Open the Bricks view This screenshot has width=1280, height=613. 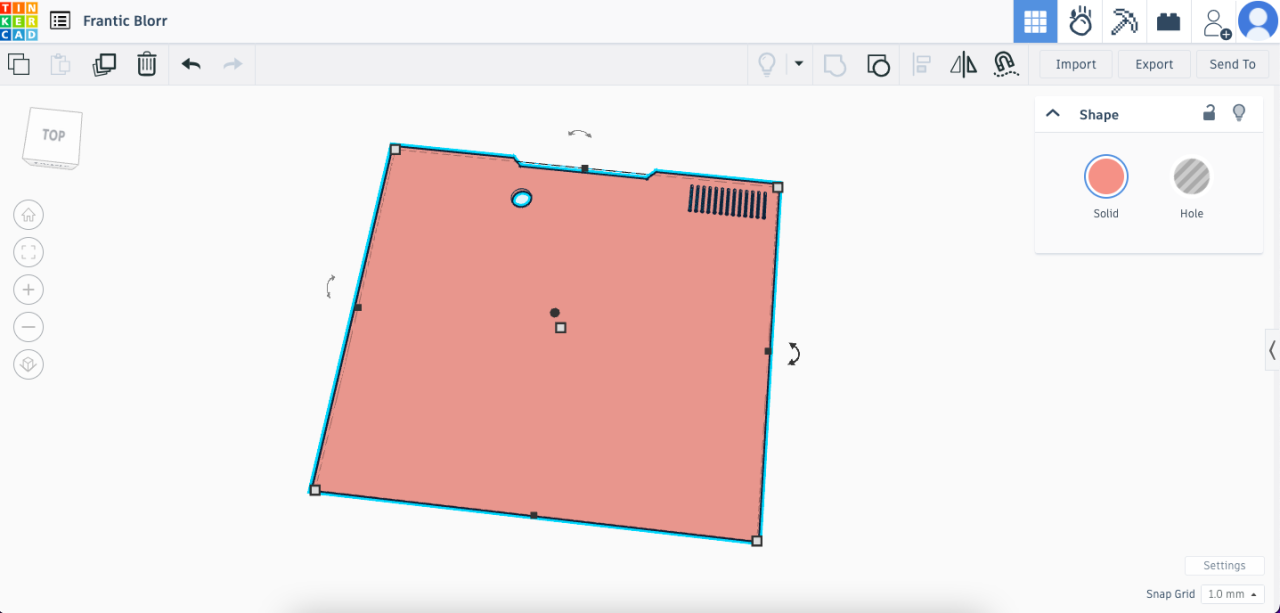1168,21
